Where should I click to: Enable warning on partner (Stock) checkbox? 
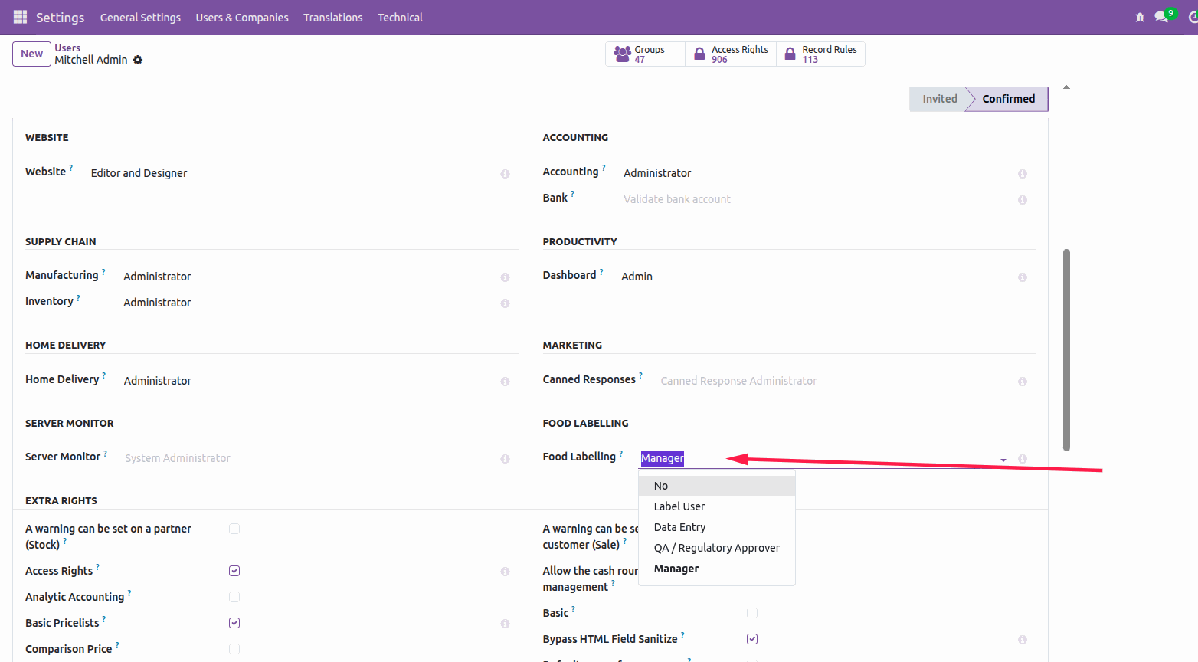tap(235, 529)
